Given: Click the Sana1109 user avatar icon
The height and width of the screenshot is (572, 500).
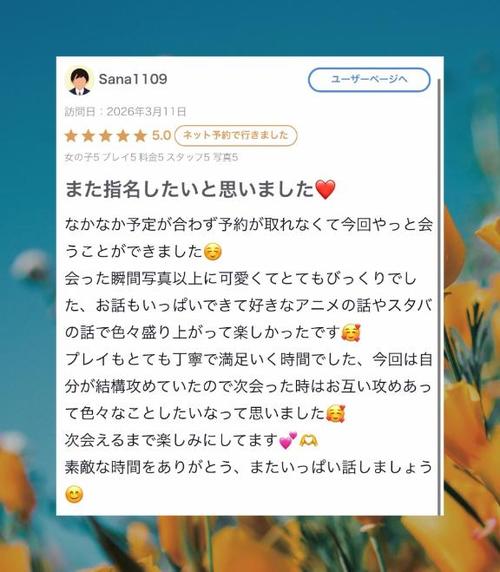Looking at the screenshot, I should tap(80, 81).
